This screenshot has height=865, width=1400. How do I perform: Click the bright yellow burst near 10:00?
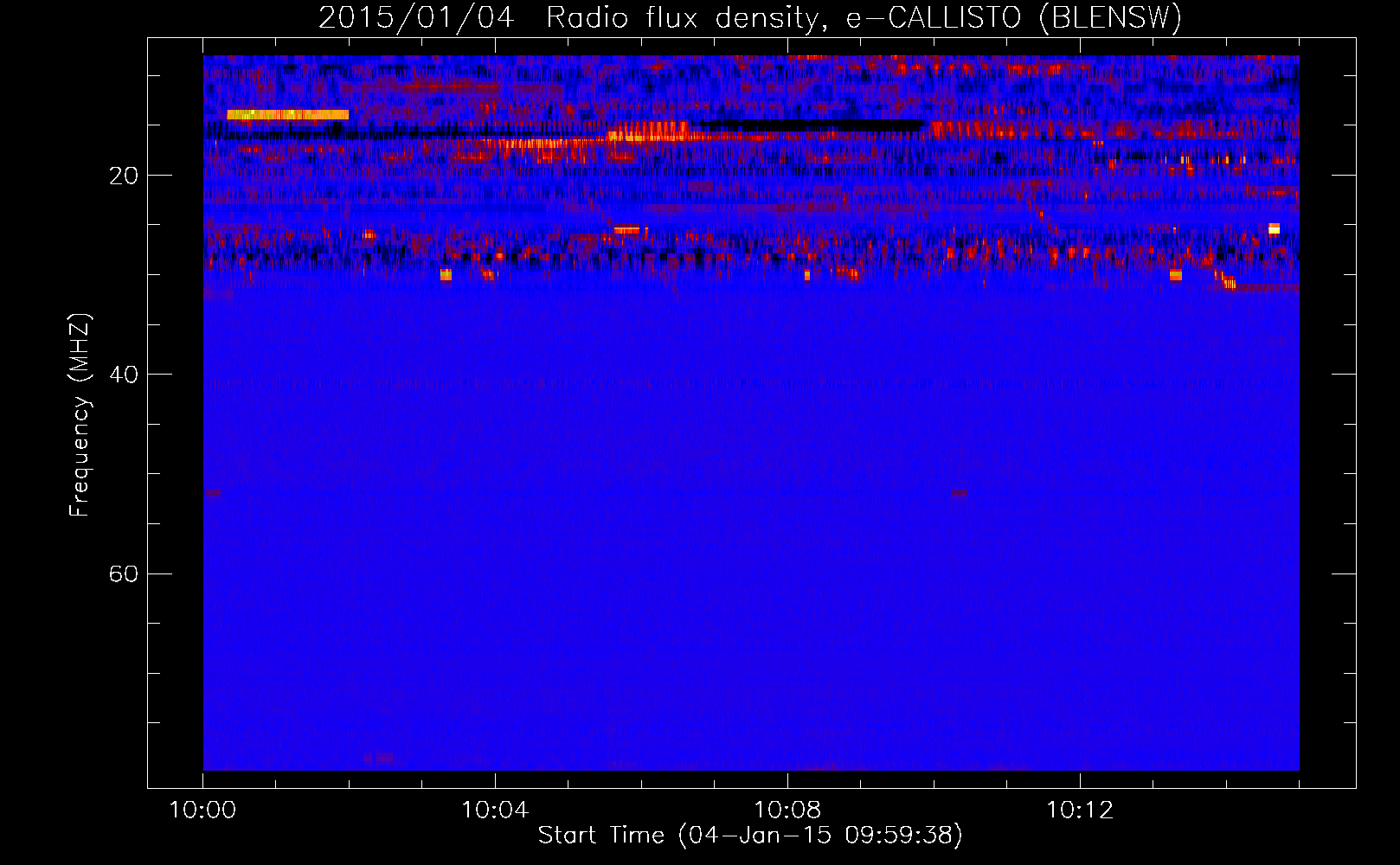coord(287,114)
